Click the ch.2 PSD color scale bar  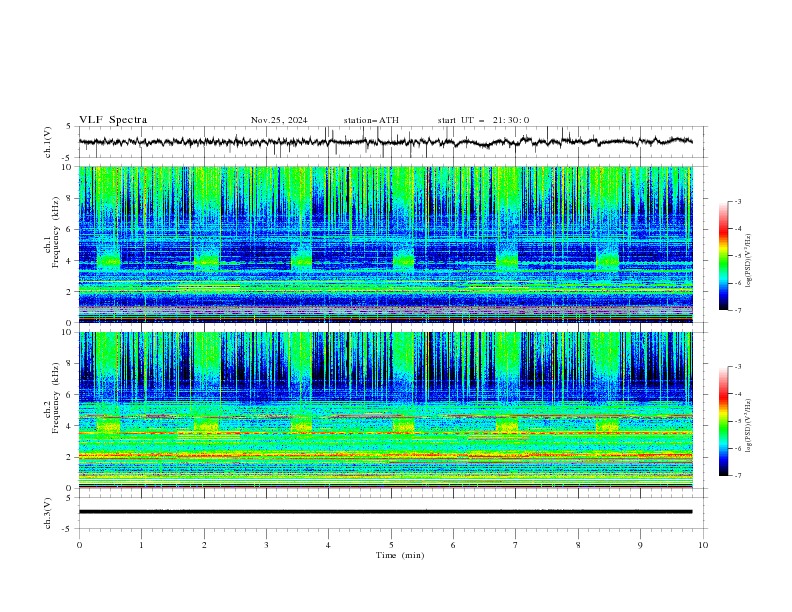723,421
